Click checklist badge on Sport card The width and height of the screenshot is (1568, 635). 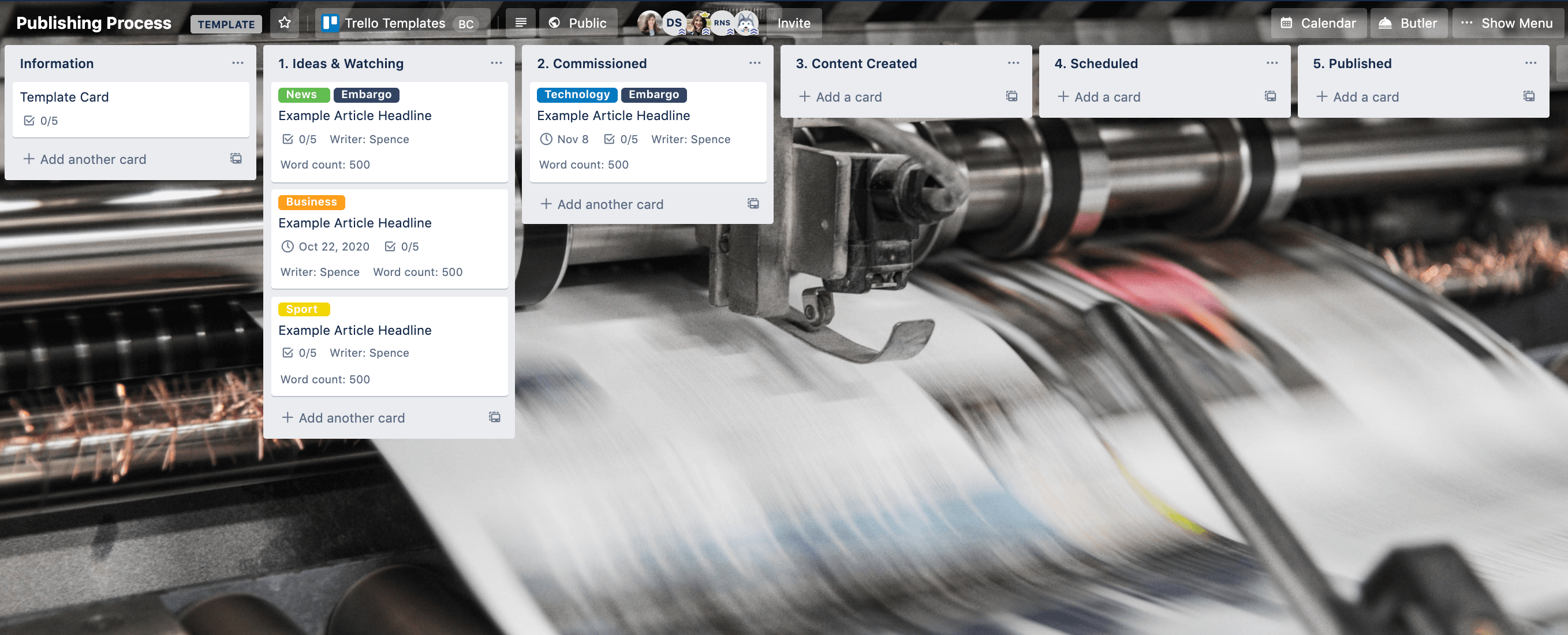pos(299,353)
